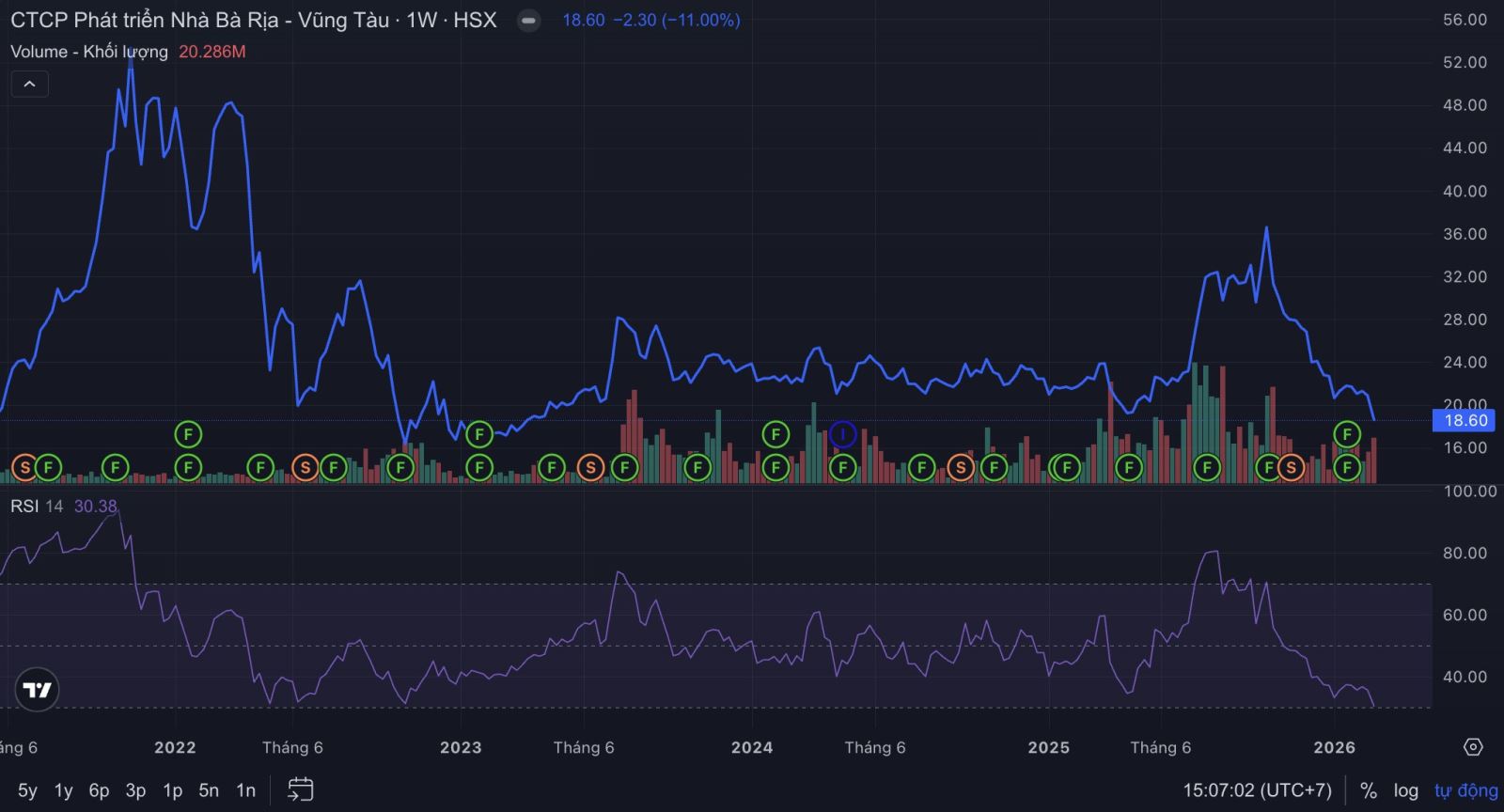Screen dimensions: 1504x812
Task: Click the RSI 14 indicator label
Action: click(x=37, y=507)
